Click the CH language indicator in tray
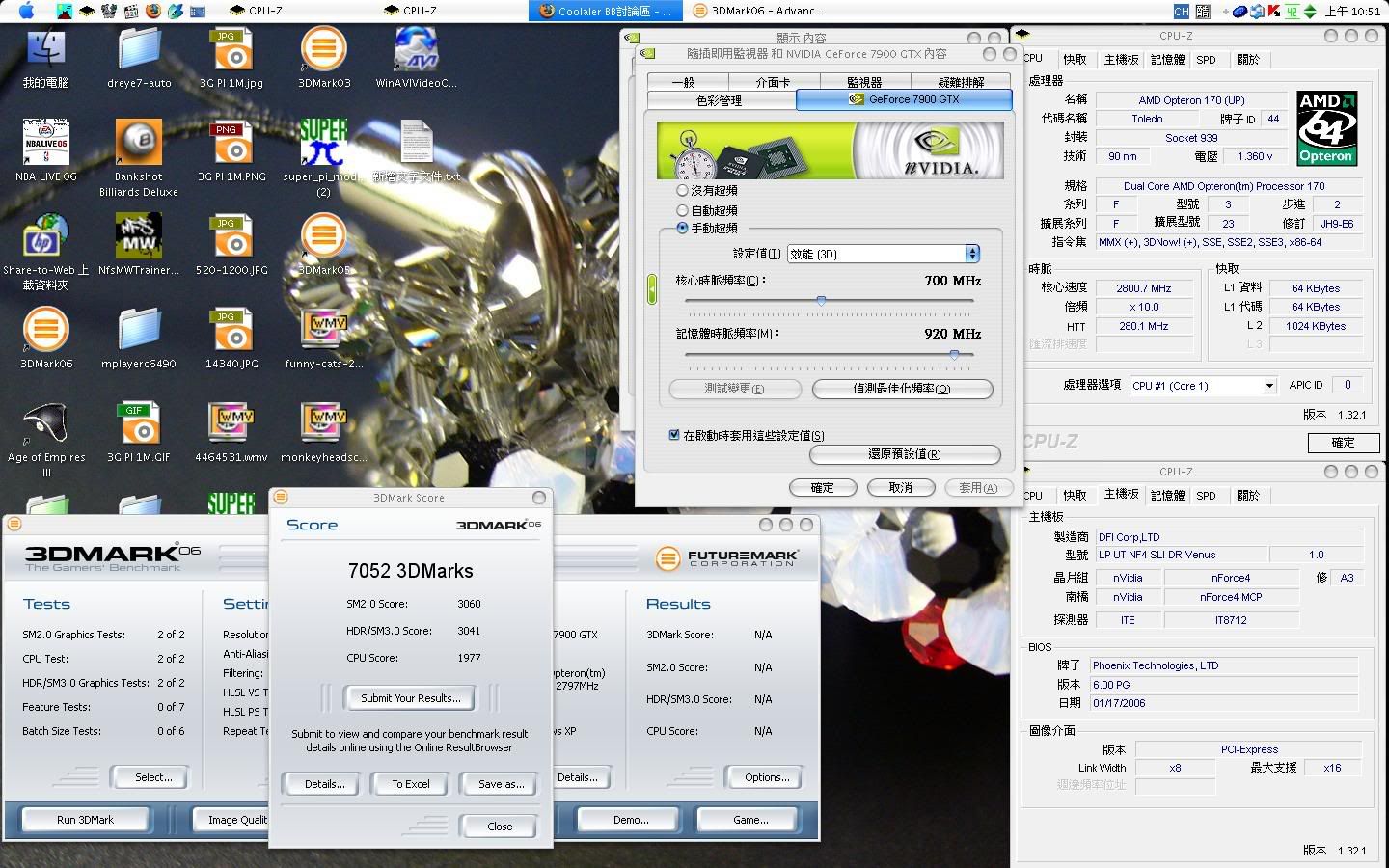This screenshot has width=1389, height=868. click(1181, 11)
